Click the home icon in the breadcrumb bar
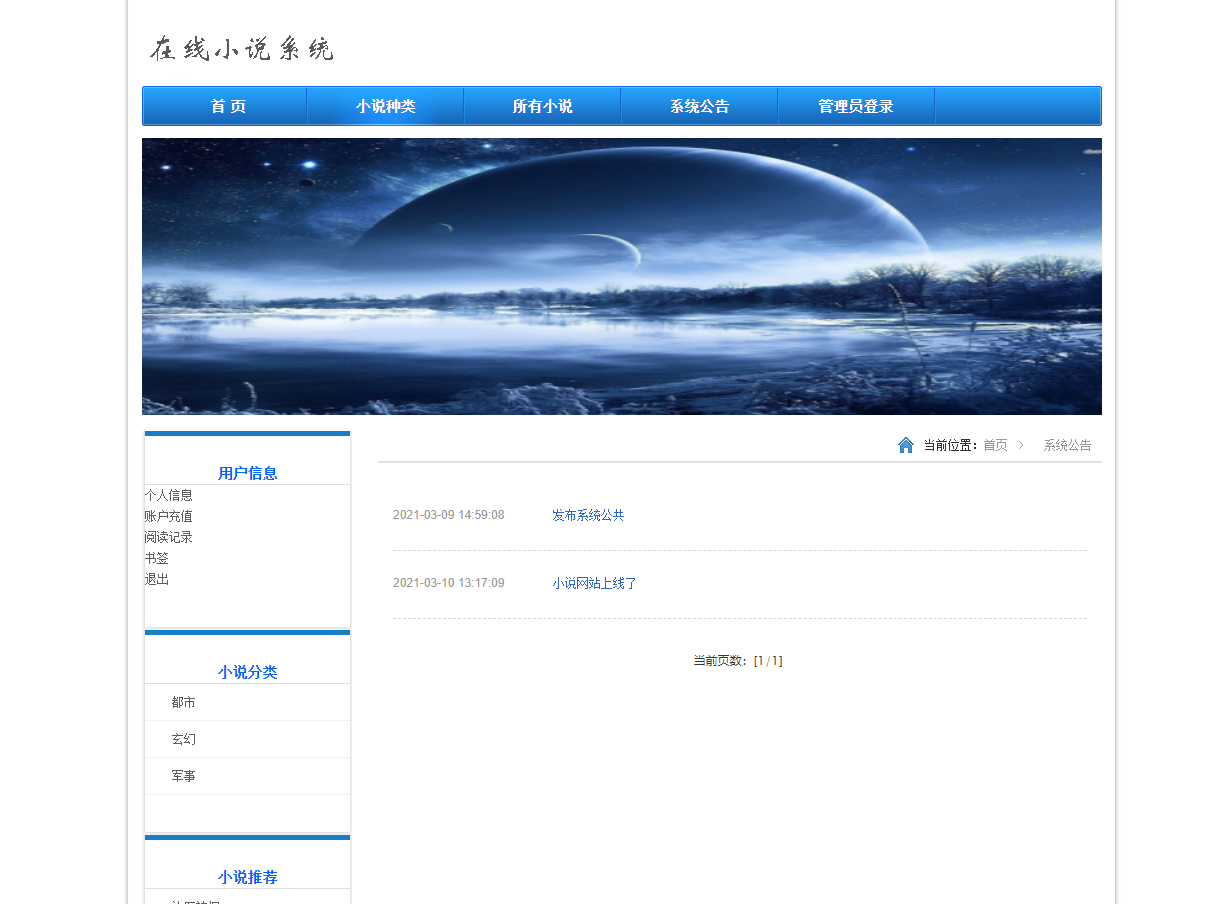The image size is (1213, 904). point(905,444)
